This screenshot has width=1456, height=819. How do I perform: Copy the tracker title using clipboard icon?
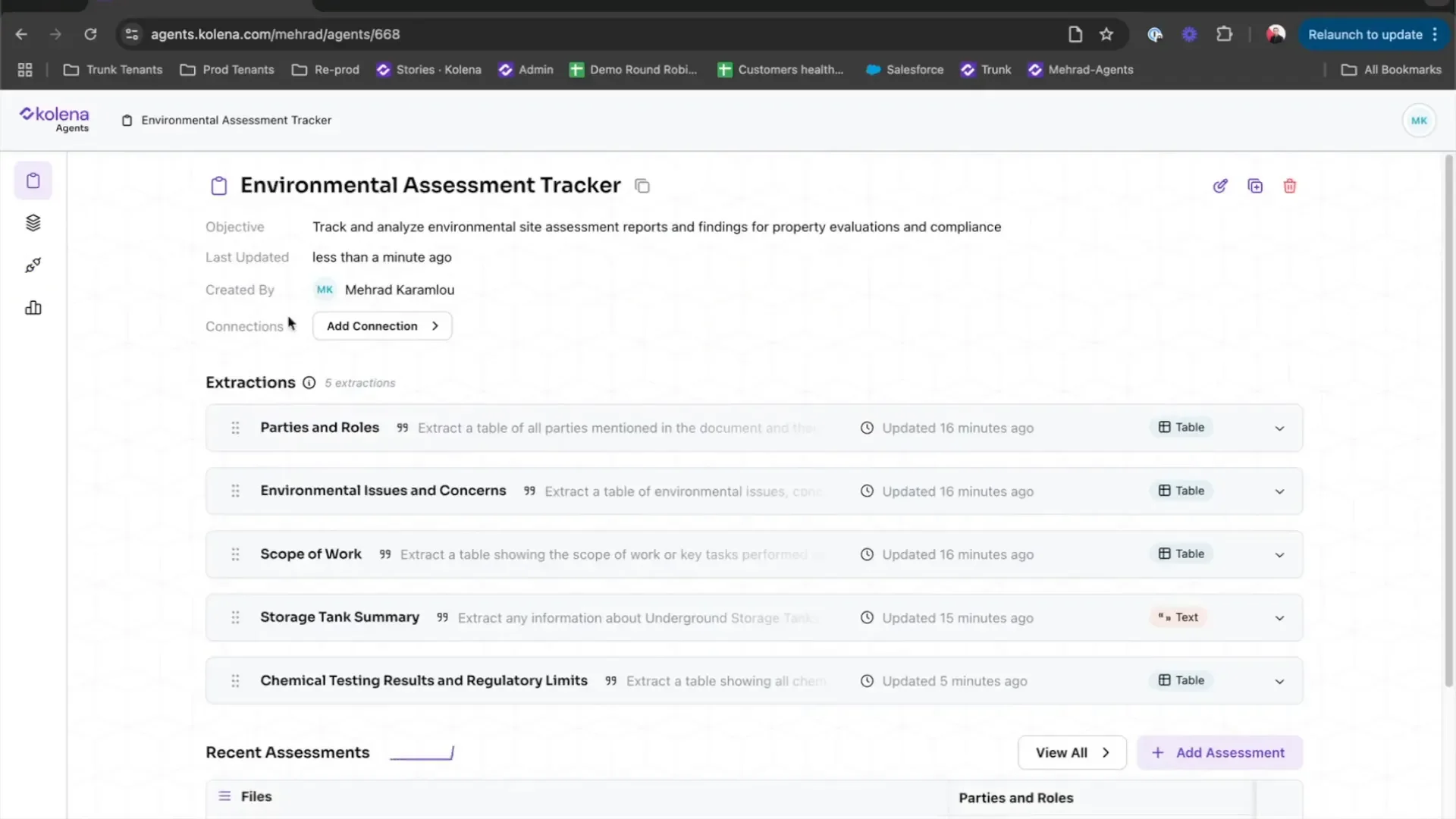coord(642,185)
